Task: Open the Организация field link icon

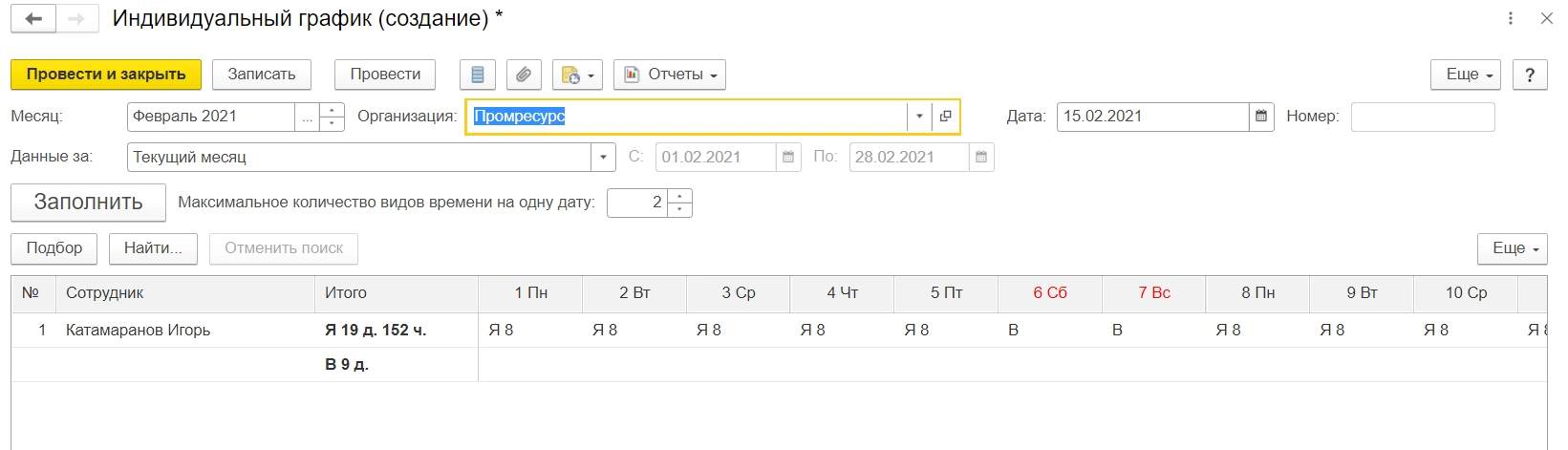Action: coord(945,117)
